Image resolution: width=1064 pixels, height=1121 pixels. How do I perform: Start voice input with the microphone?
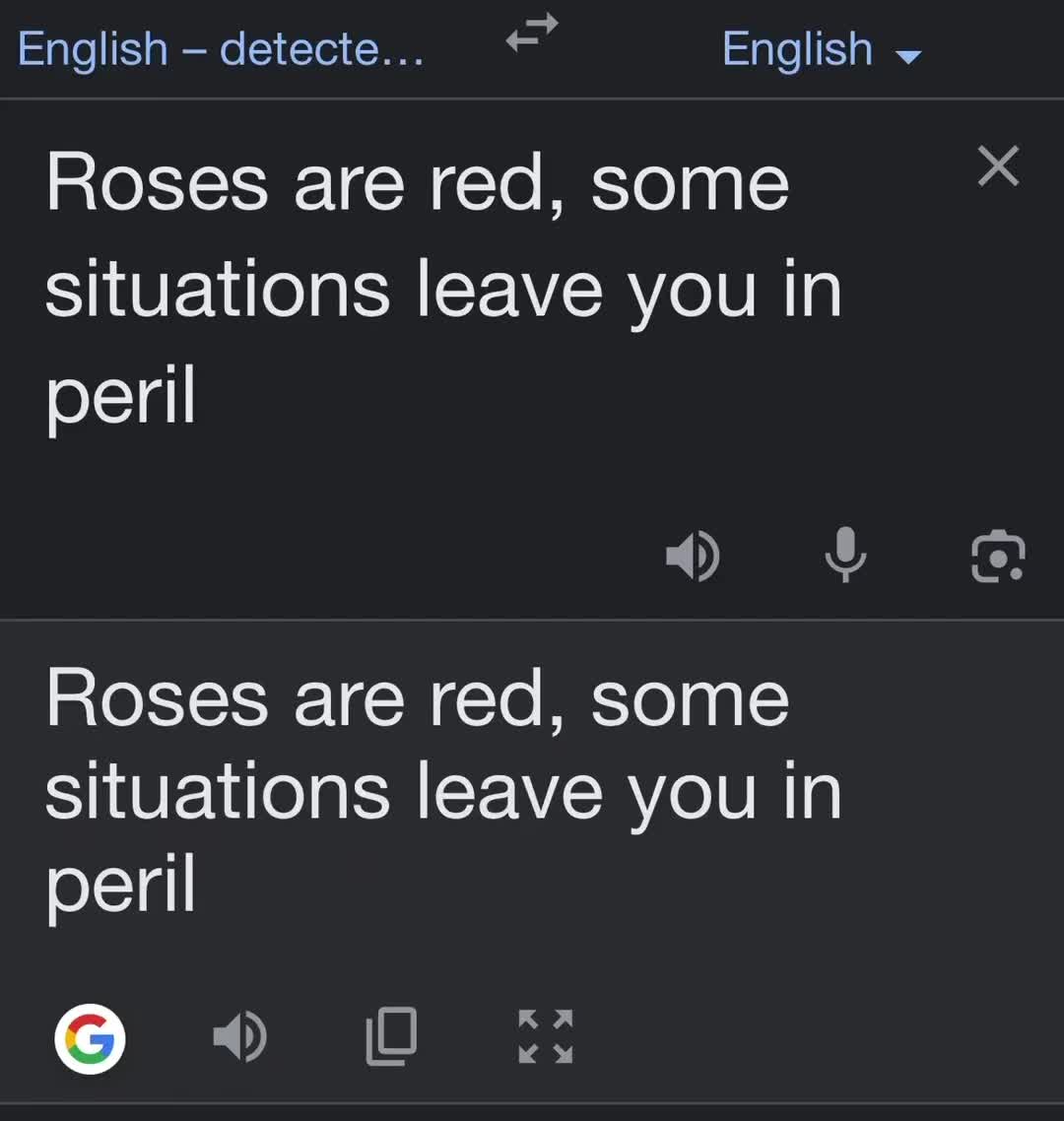pos(845,554)
